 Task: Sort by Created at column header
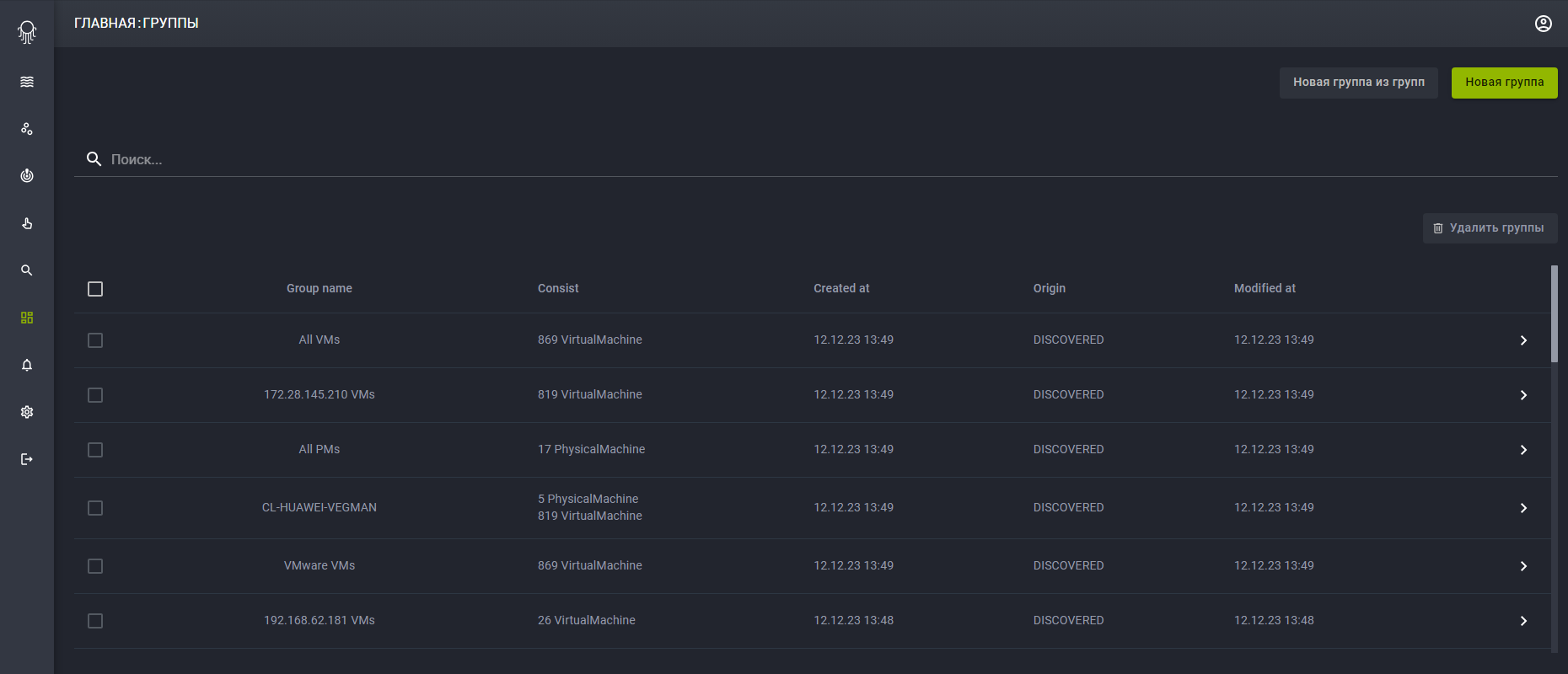point(841,288)
